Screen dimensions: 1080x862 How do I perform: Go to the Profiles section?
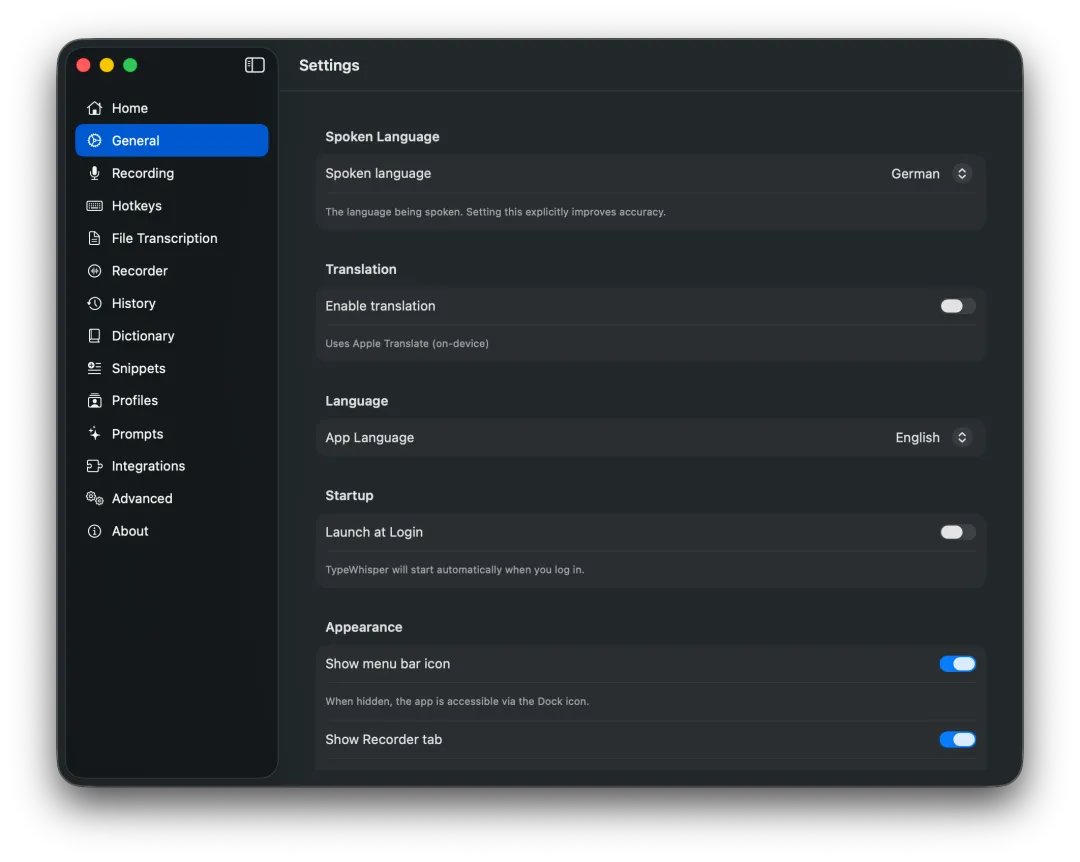135,400
